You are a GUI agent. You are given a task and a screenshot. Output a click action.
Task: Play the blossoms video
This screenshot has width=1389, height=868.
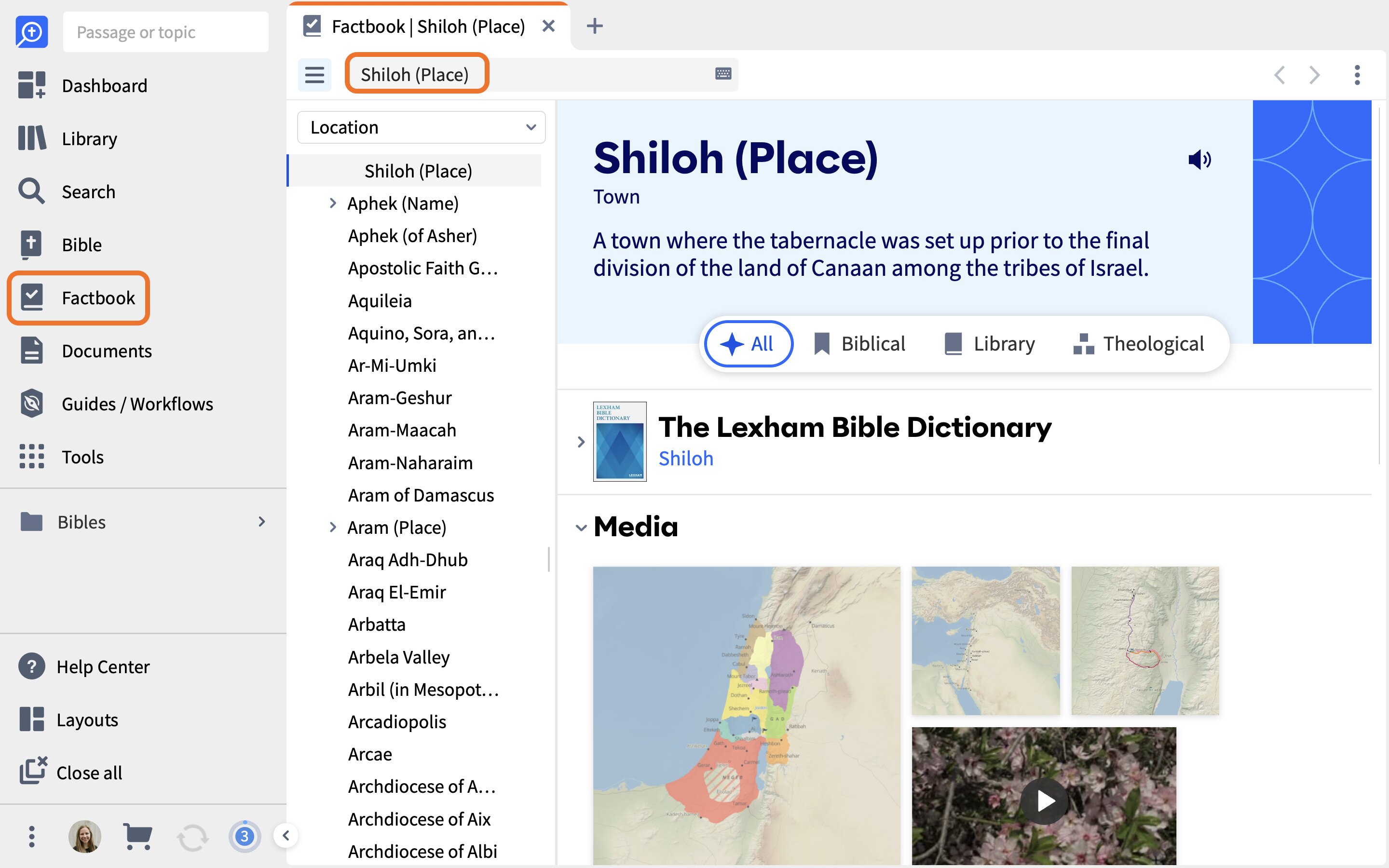[x=1044, y=800]
